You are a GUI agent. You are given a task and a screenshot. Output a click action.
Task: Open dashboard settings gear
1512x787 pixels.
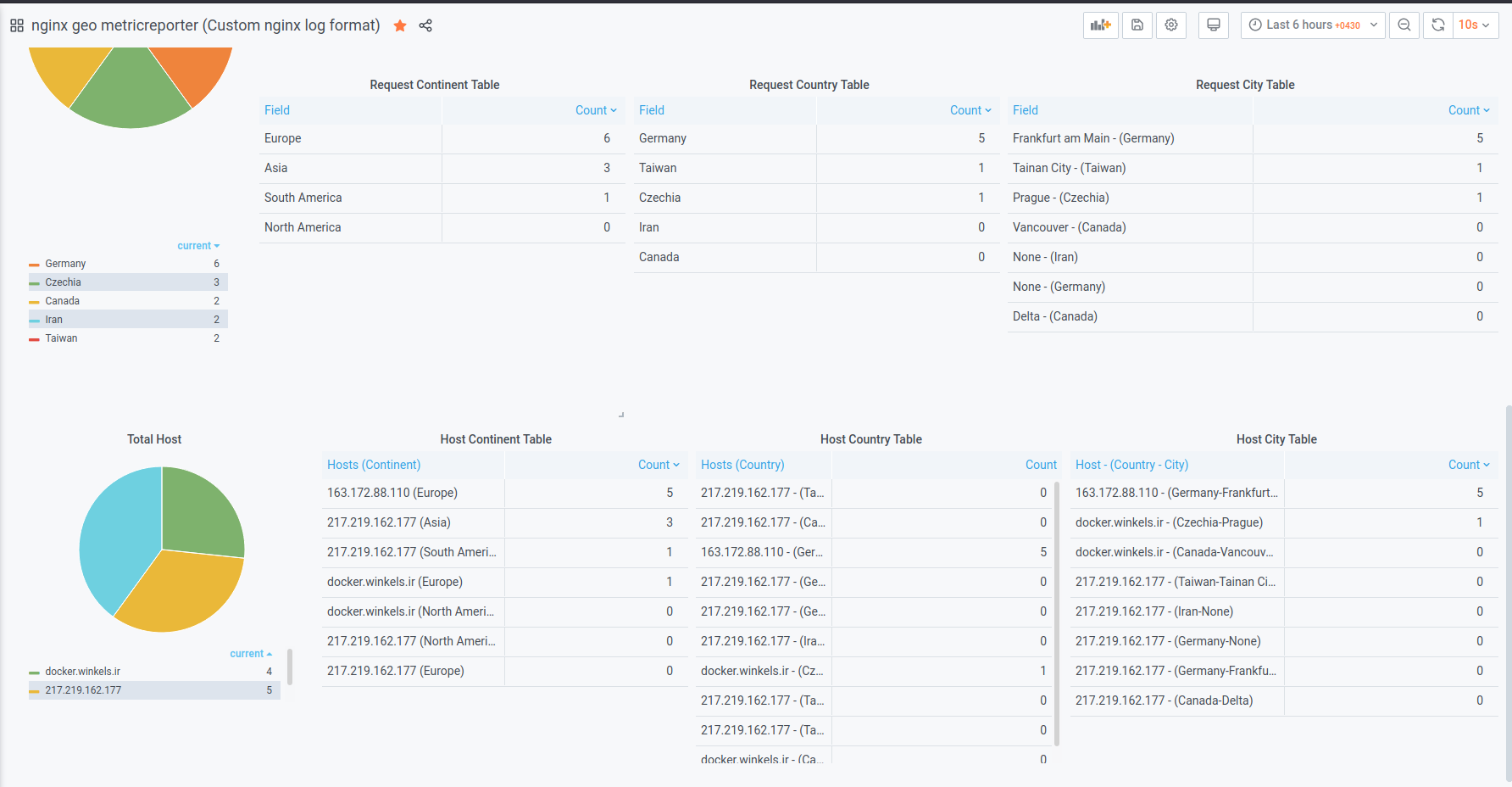(1171, 25)
